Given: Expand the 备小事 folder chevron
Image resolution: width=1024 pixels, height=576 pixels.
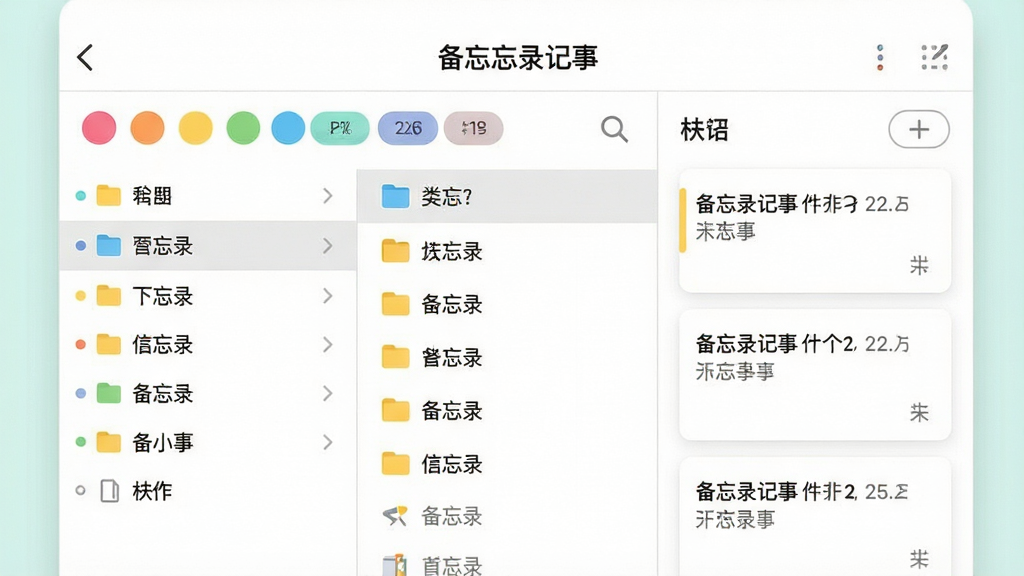Looking at the screenshot, I should pyautogui.click(x=328, y=442).
